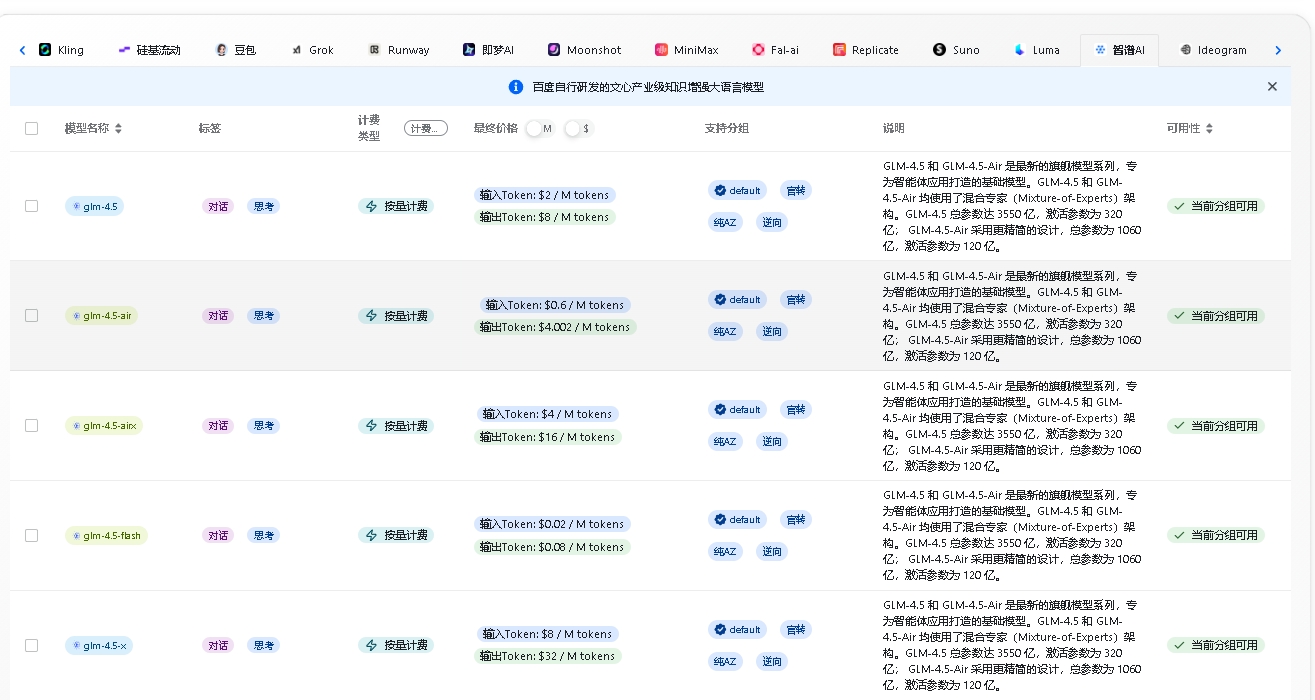The image size is (1315, 700).
Task: Switch to the Kling tab
Action: 61,50
